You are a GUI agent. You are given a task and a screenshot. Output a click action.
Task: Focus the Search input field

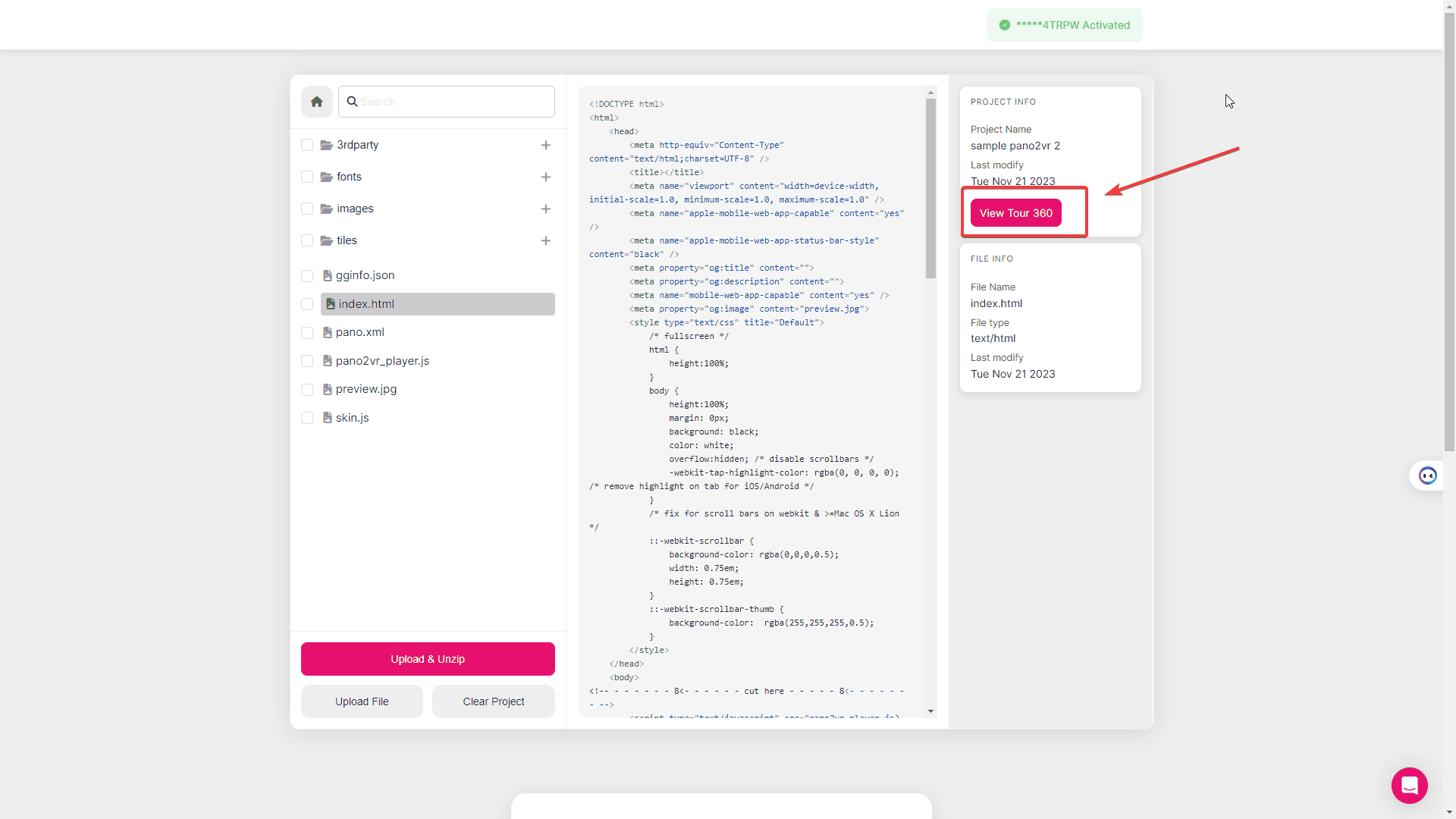click(447, 102)
